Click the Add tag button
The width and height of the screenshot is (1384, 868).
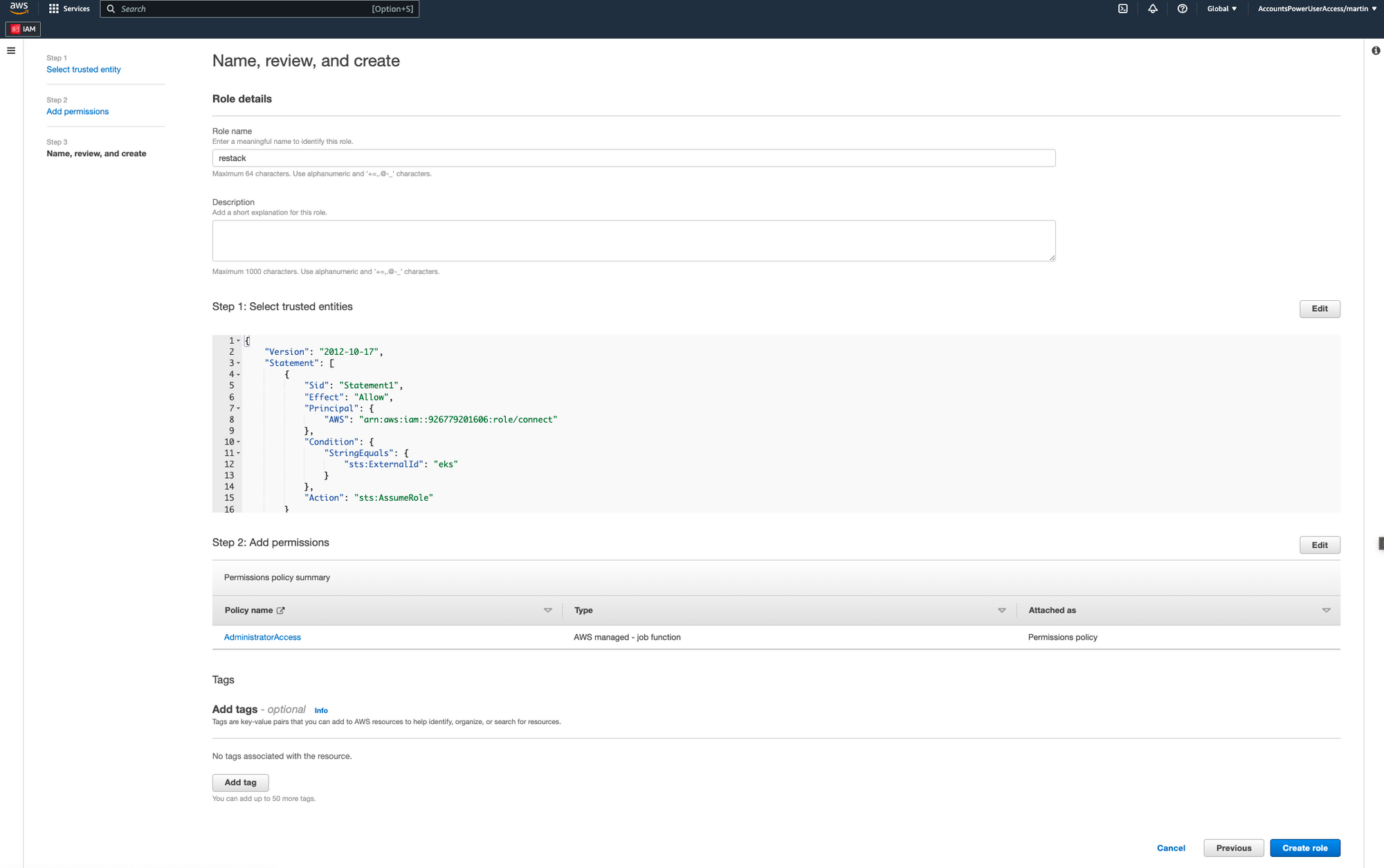(x=240, y=782)
